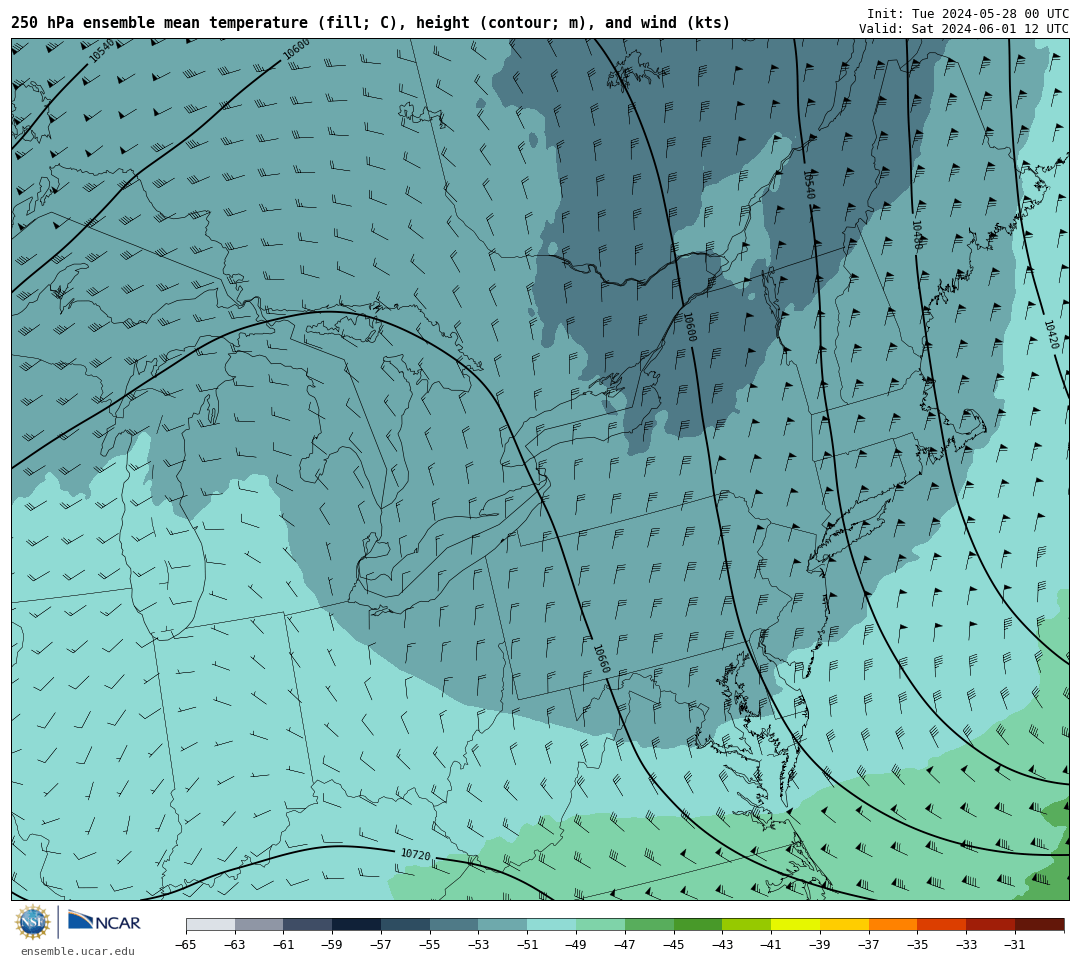The width and height of the screenshot is (1080, 963).
Task: Click the -37 colorbar tick label
Action: 869,945
